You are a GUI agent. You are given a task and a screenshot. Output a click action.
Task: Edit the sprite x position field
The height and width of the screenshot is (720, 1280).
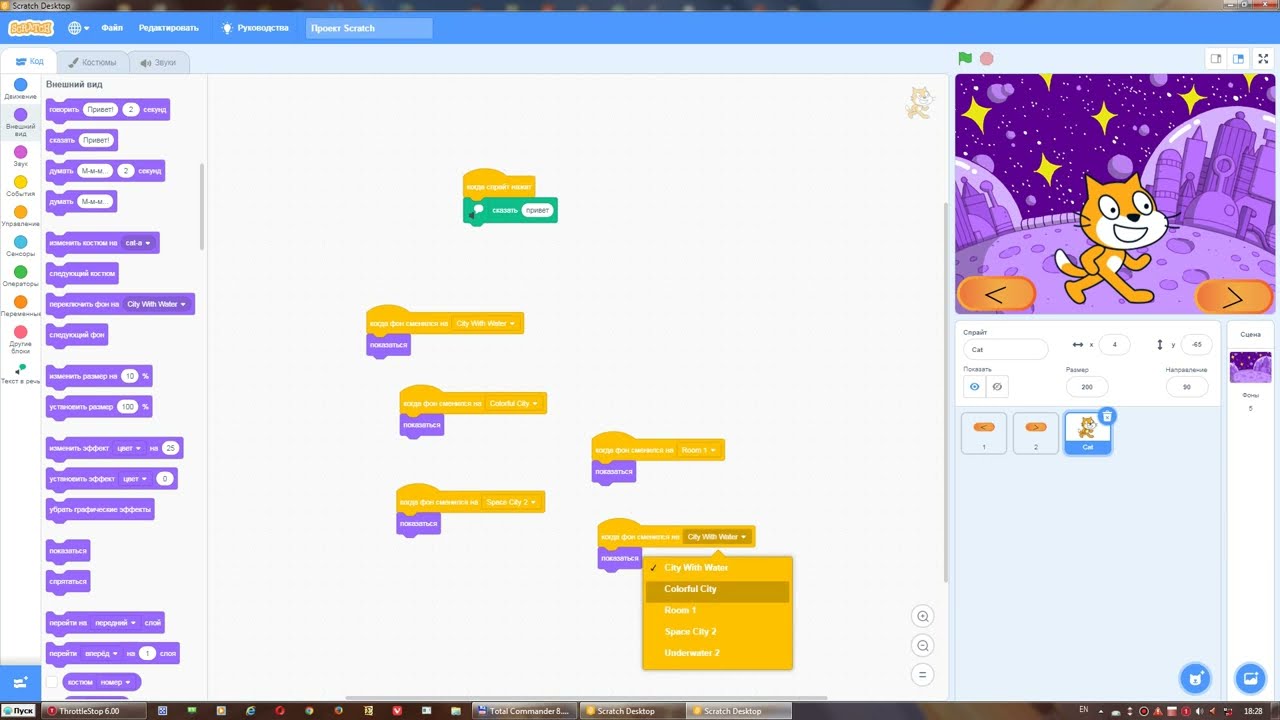coord(1114,345)
